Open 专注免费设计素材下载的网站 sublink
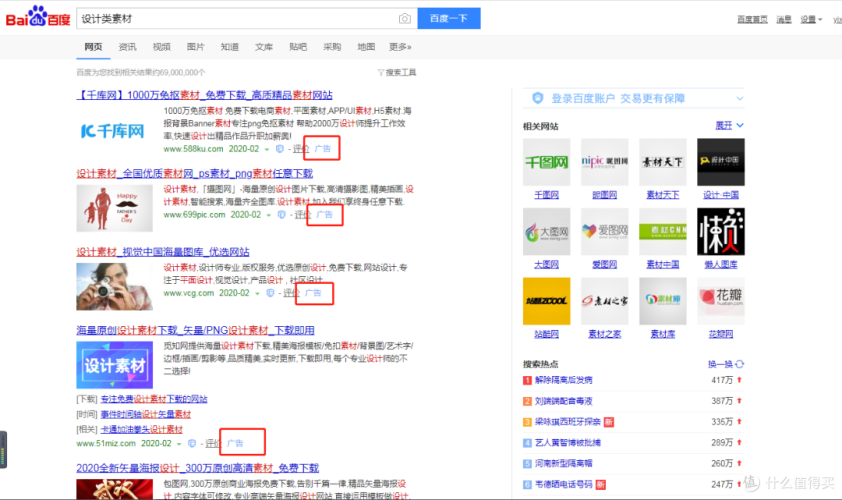This screenshot has width=842, height=500. point(154,399)
